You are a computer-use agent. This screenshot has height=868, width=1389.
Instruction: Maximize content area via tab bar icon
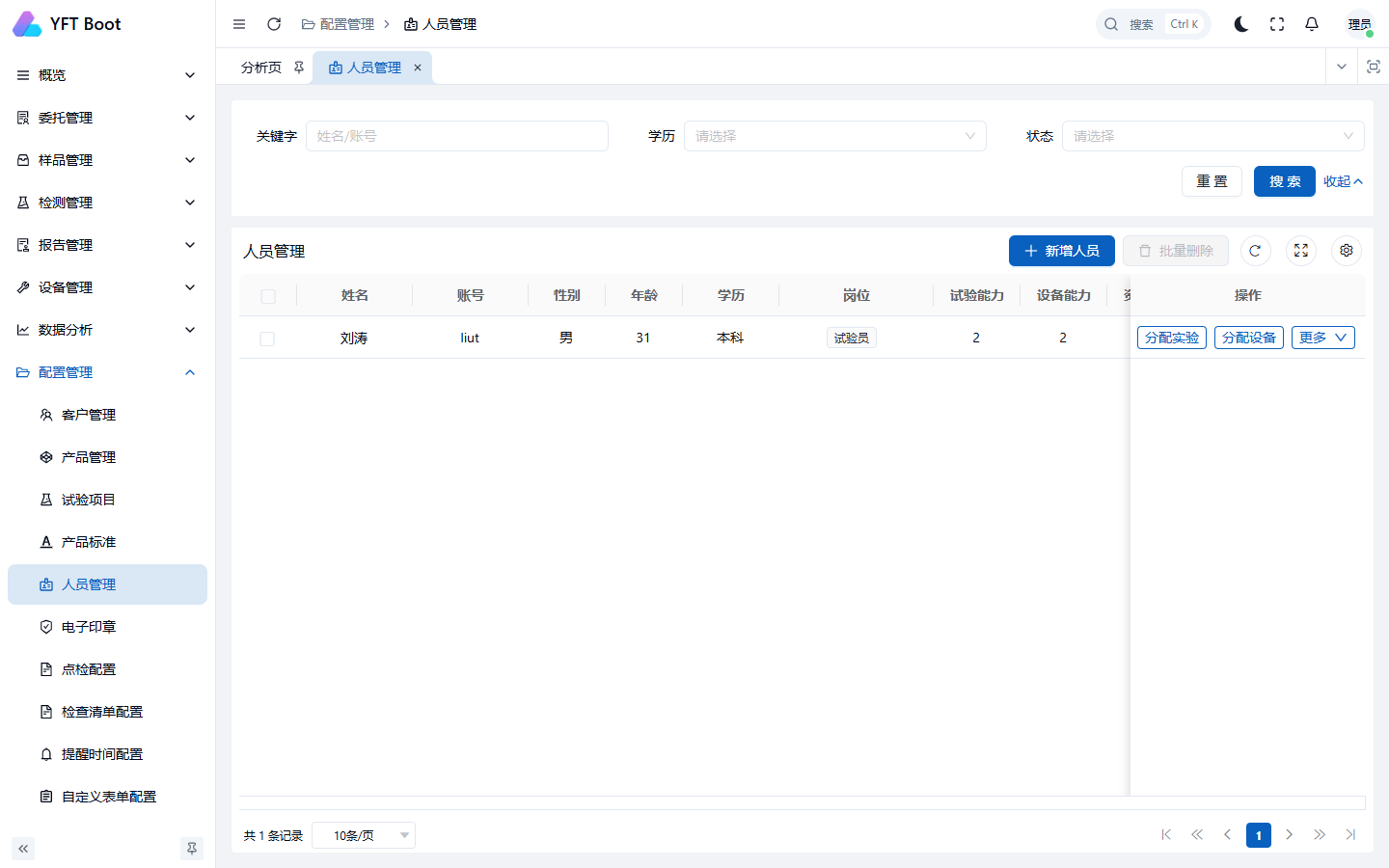1374,67
